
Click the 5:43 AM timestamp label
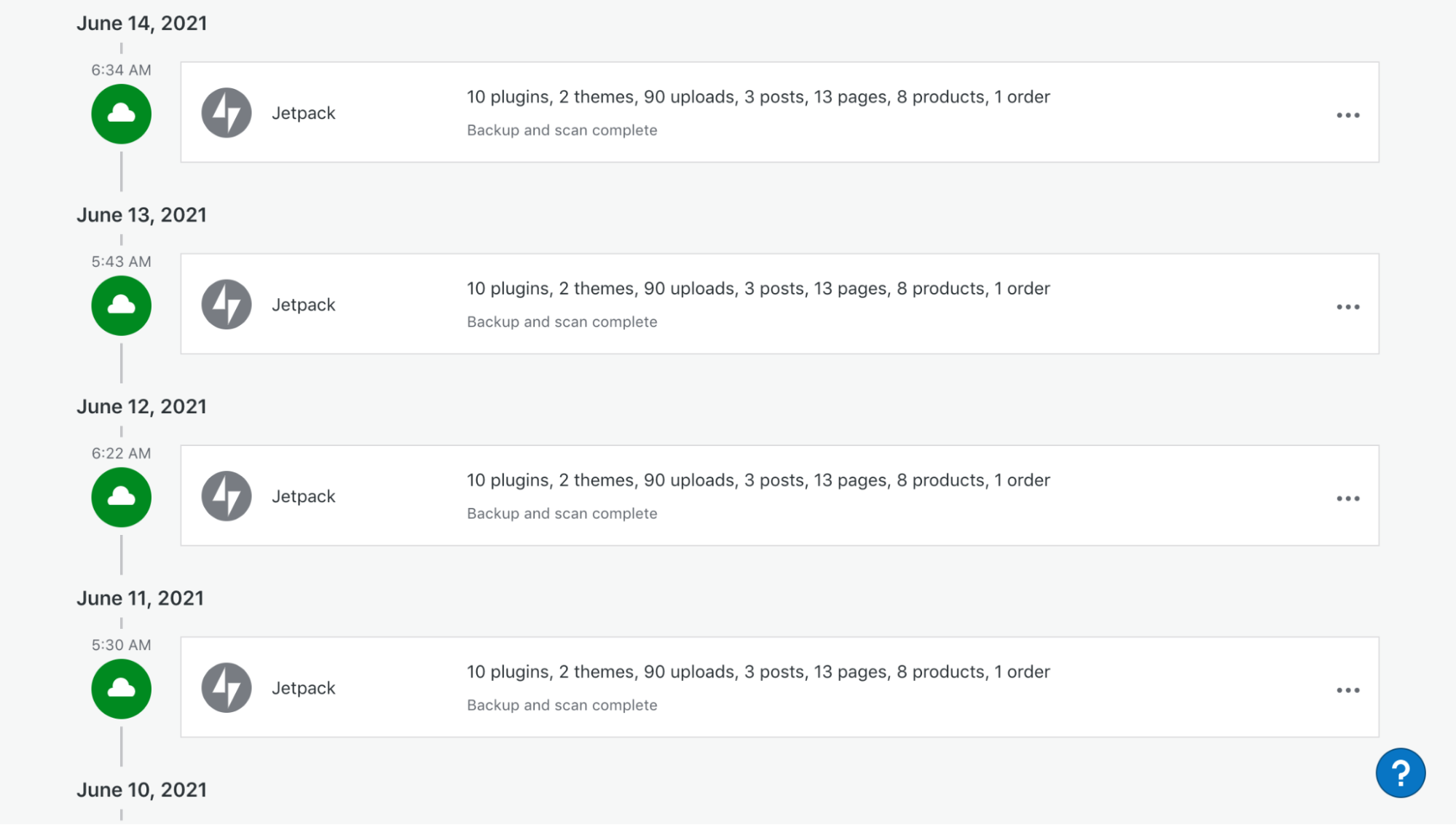(x=121, y=262)
